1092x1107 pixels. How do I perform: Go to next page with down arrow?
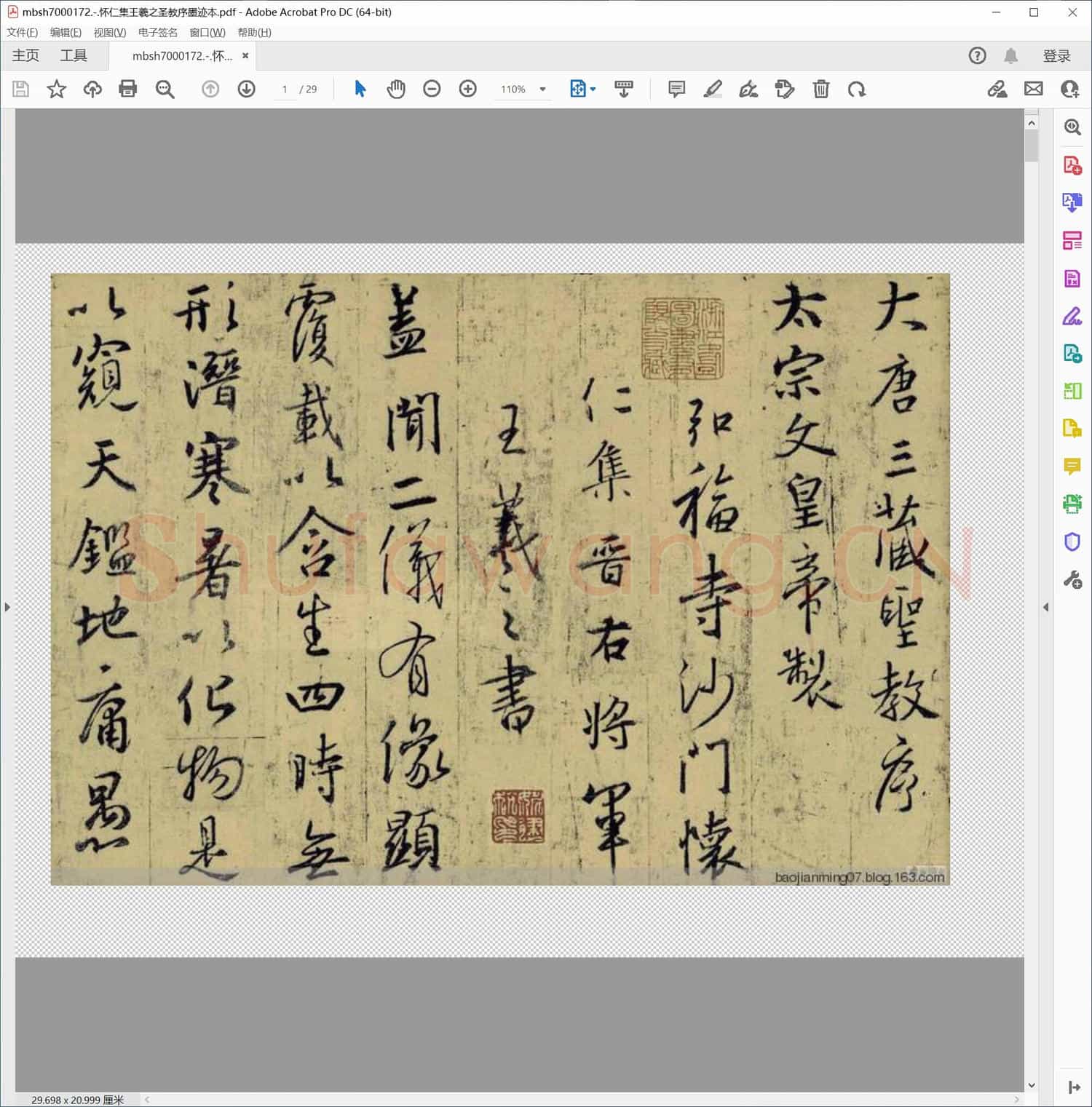click(246, 89)
